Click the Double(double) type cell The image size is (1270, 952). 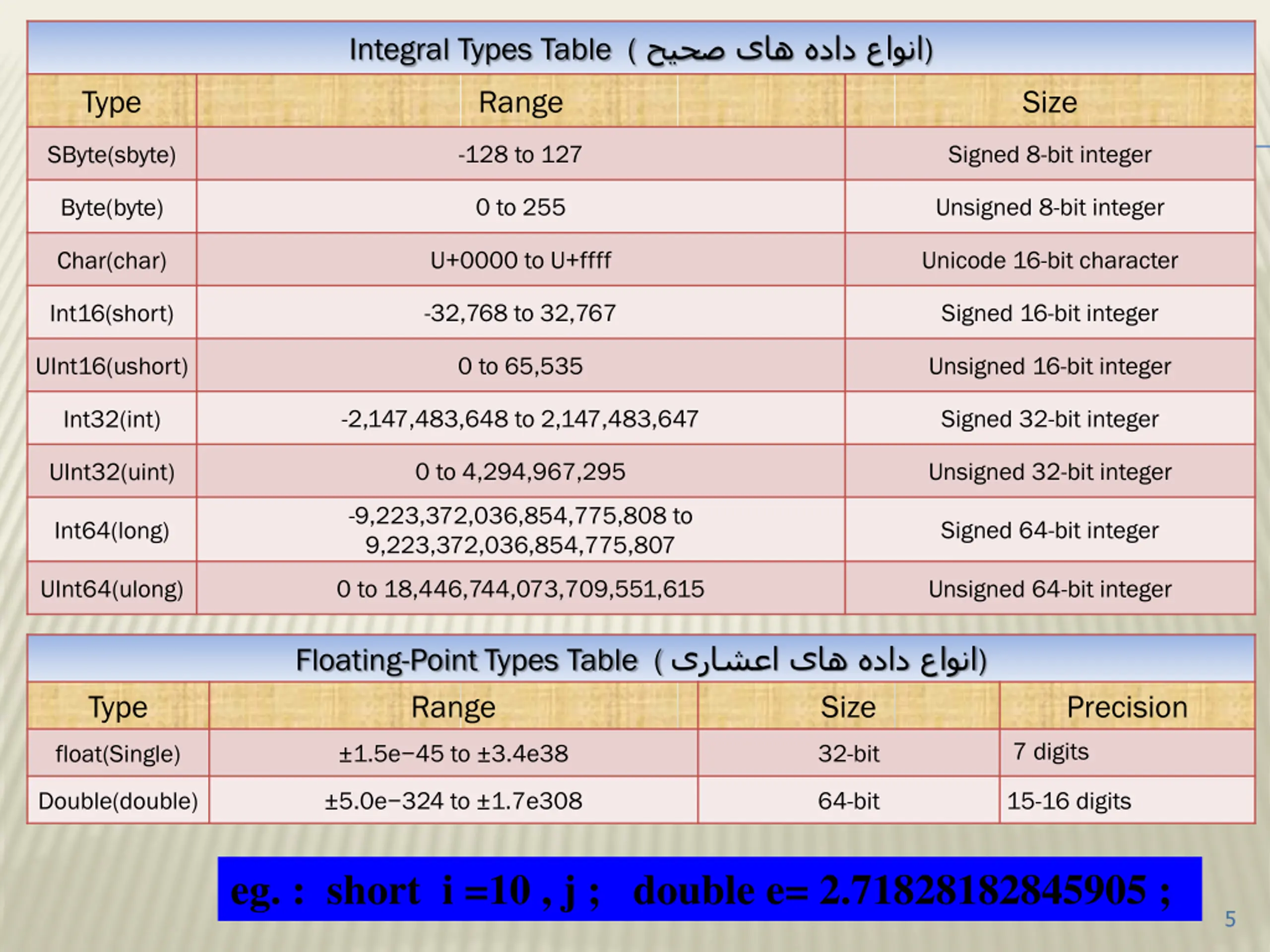[118, 800]
